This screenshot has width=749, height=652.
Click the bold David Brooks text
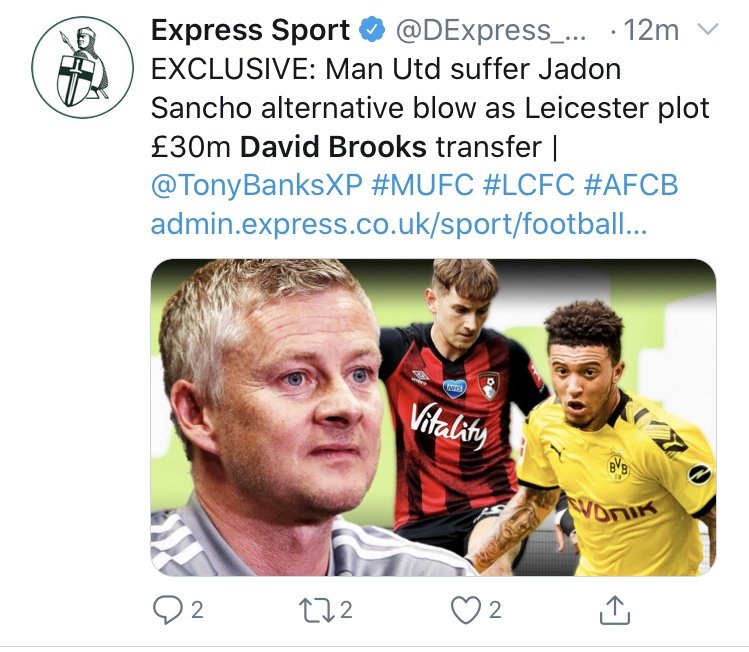click(333, 146)
